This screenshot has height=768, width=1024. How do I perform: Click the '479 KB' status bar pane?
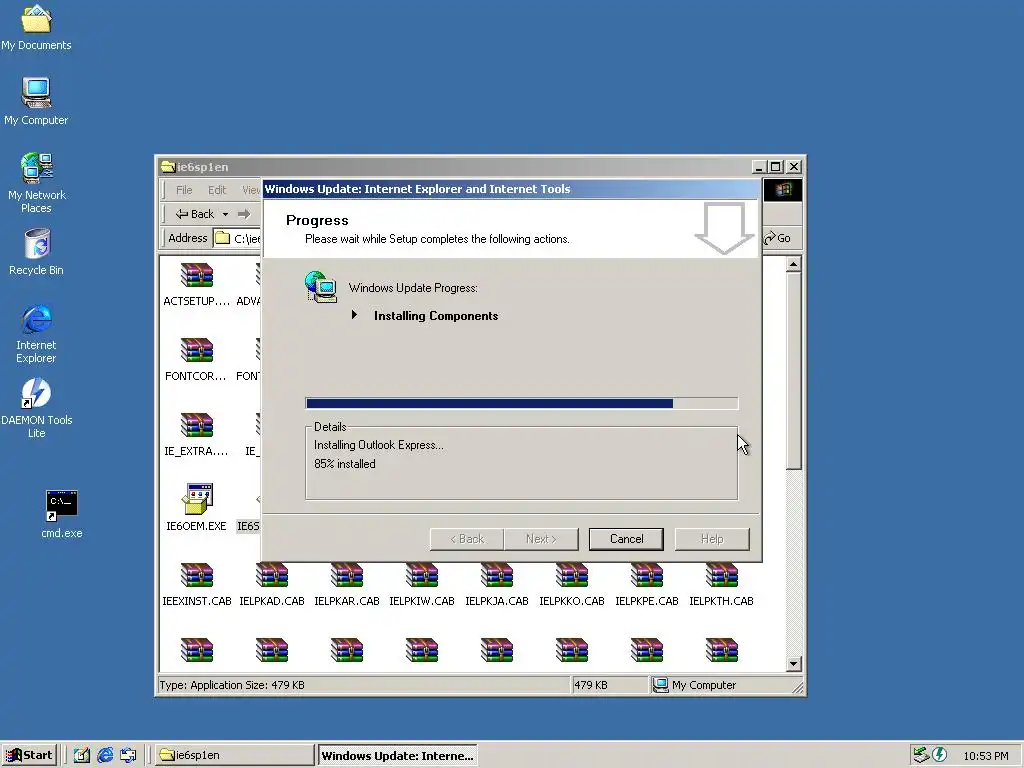point(610,685)
